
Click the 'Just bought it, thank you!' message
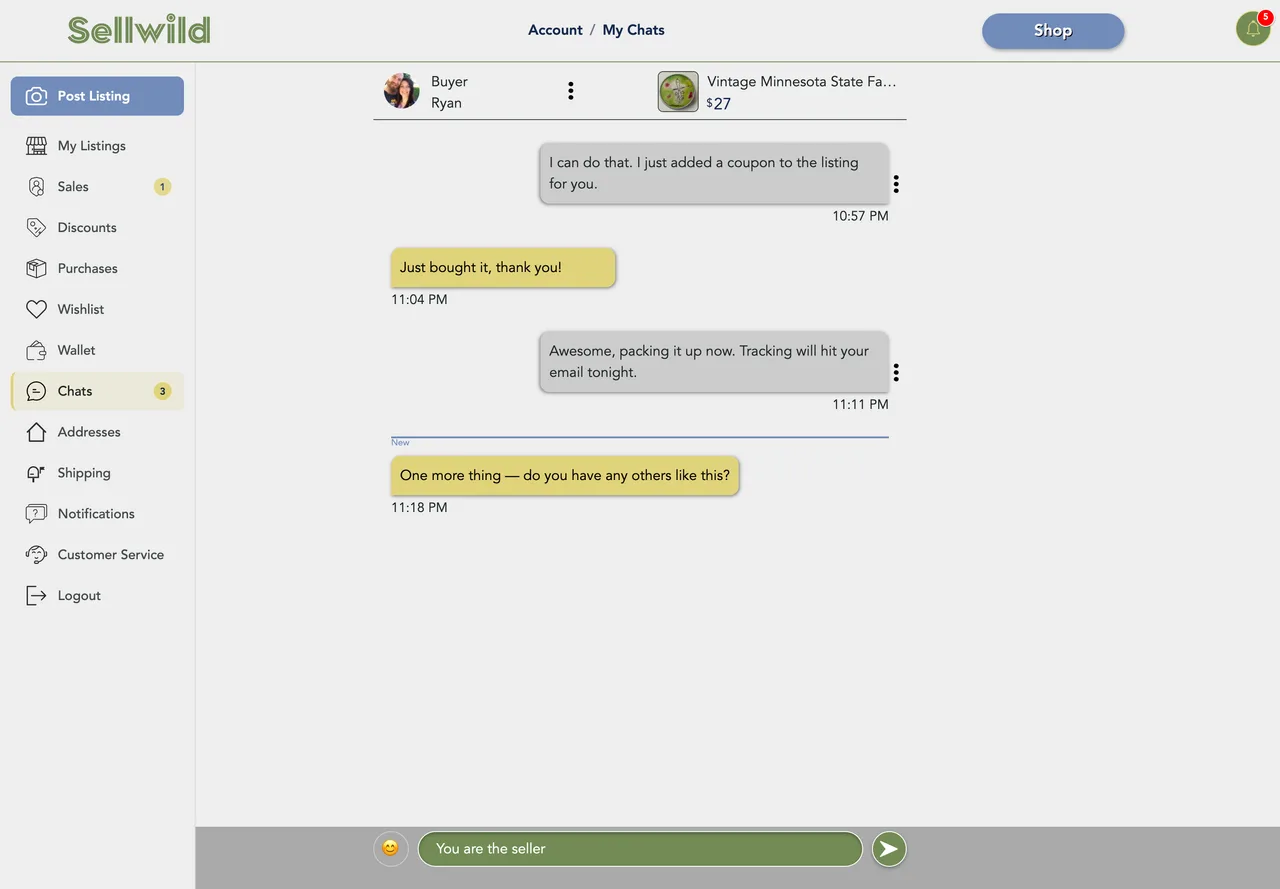tap(503, 268)
